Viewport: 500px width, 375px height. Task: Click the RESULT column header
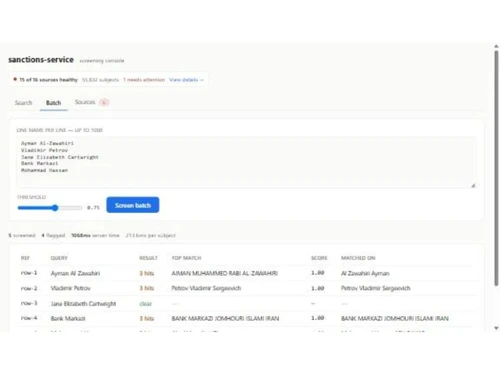(148, 258)
